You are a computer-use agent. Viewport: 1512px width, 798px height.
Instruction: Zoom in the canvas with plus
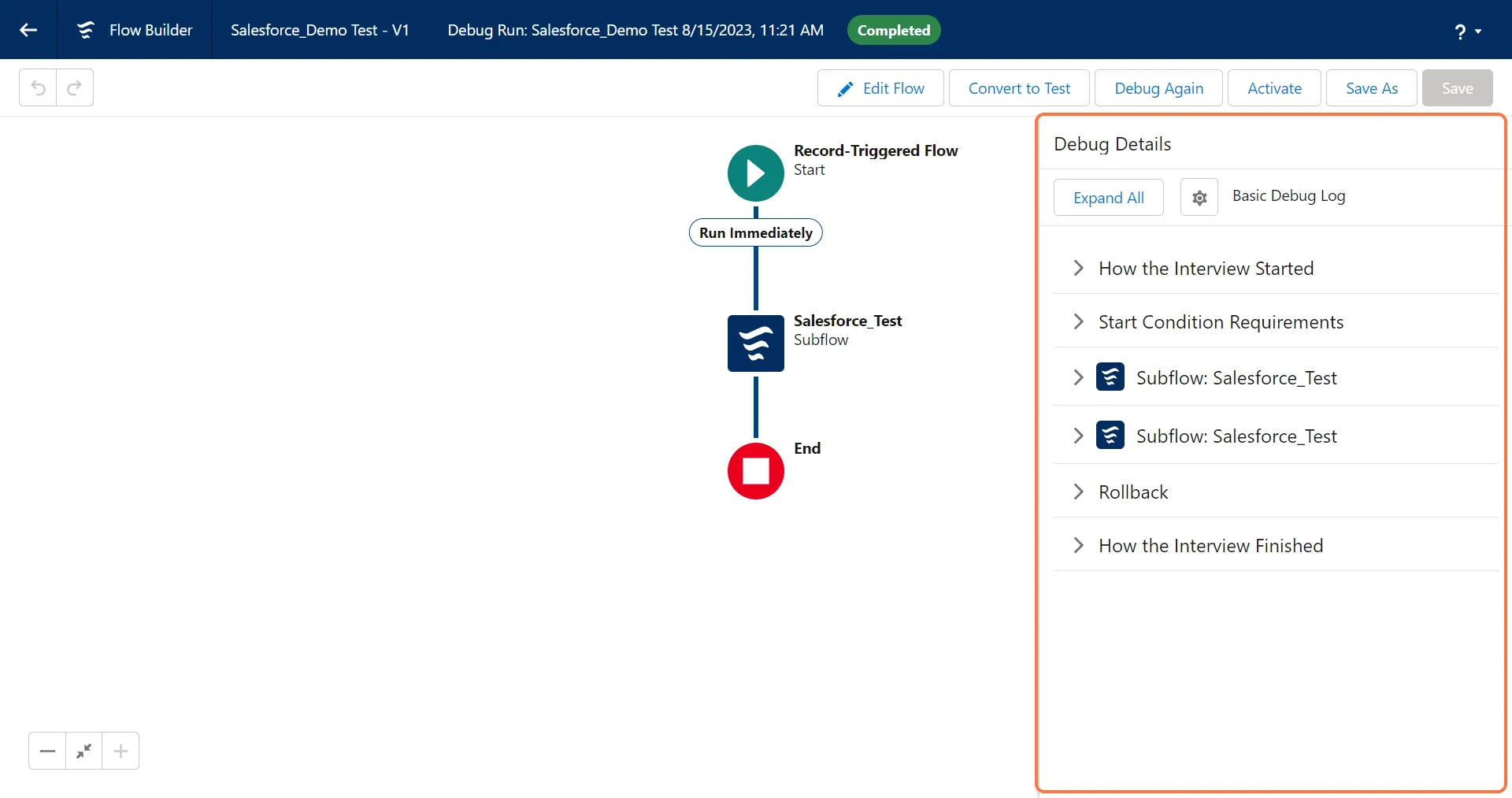[x=120, y=751]
